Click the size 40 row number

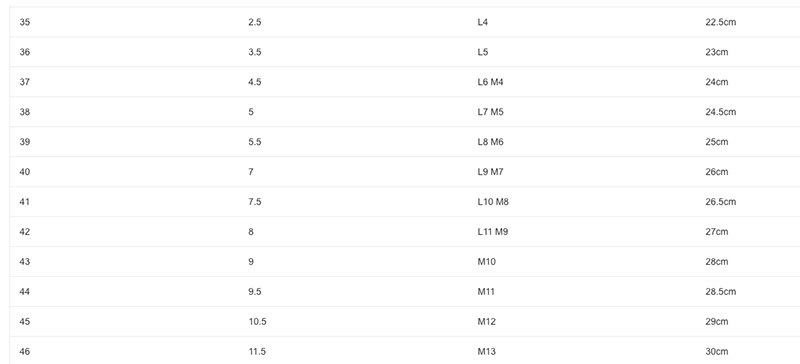tap(24, 172)
